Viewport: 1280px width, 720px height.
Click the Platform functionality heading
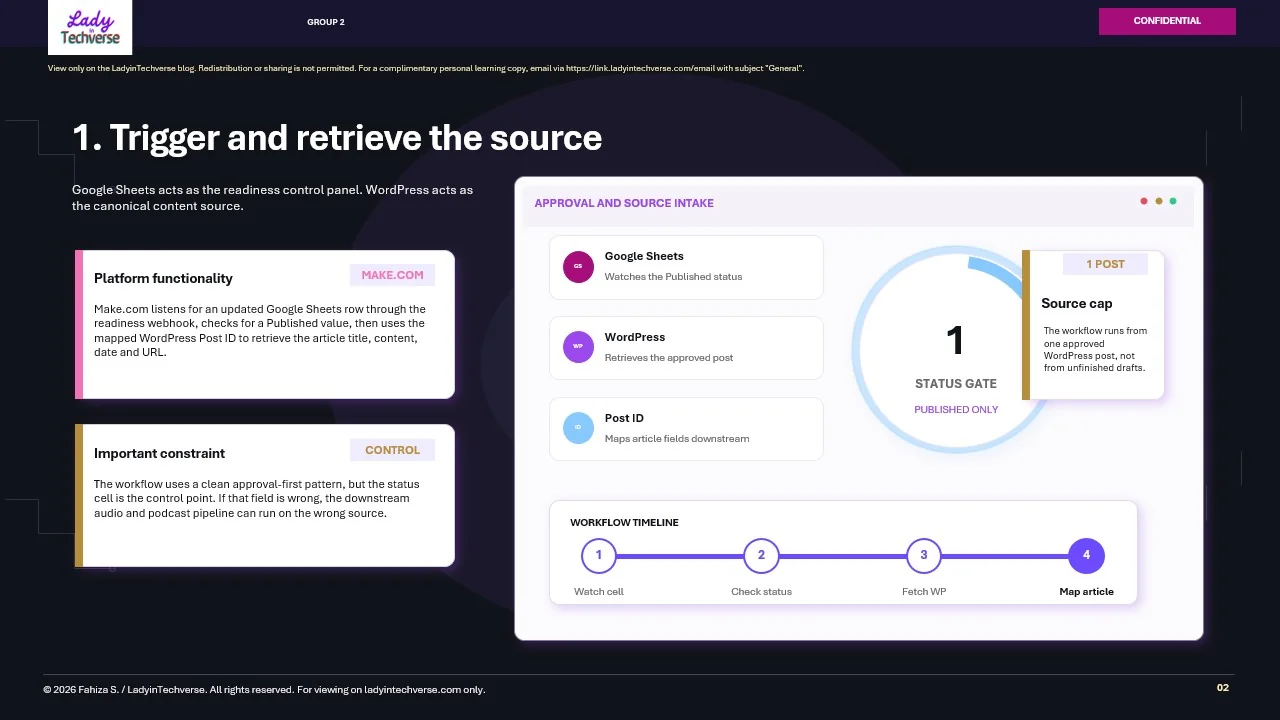tap(163, 278)
